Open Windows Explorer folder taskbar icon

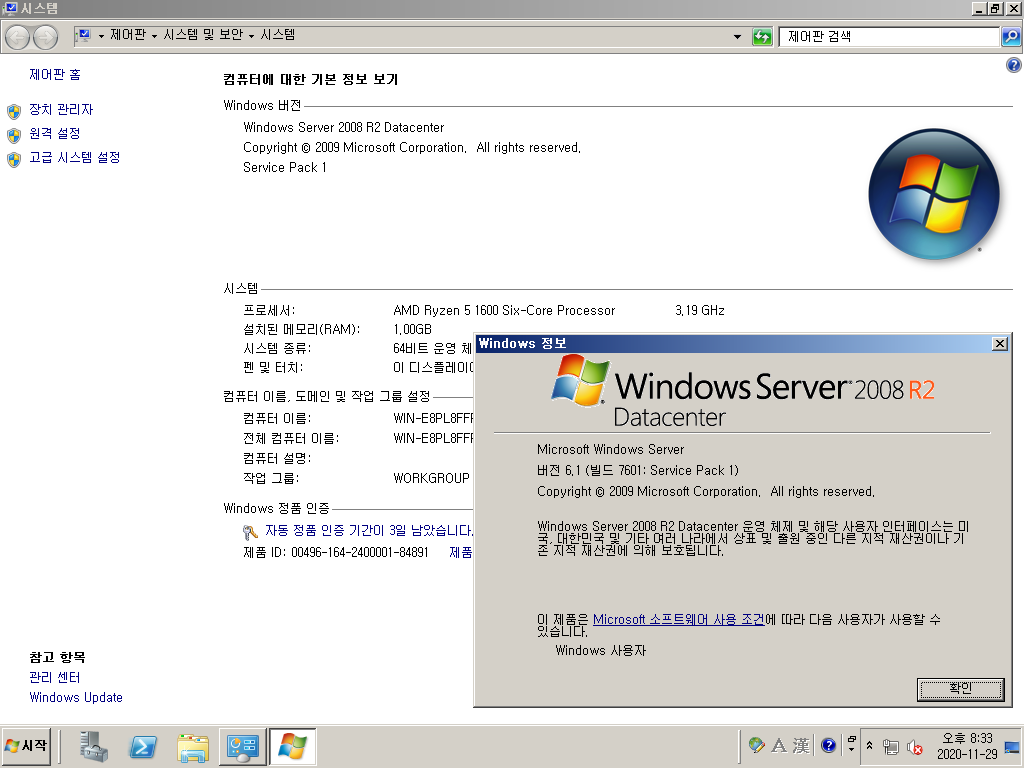coord(193,746)
